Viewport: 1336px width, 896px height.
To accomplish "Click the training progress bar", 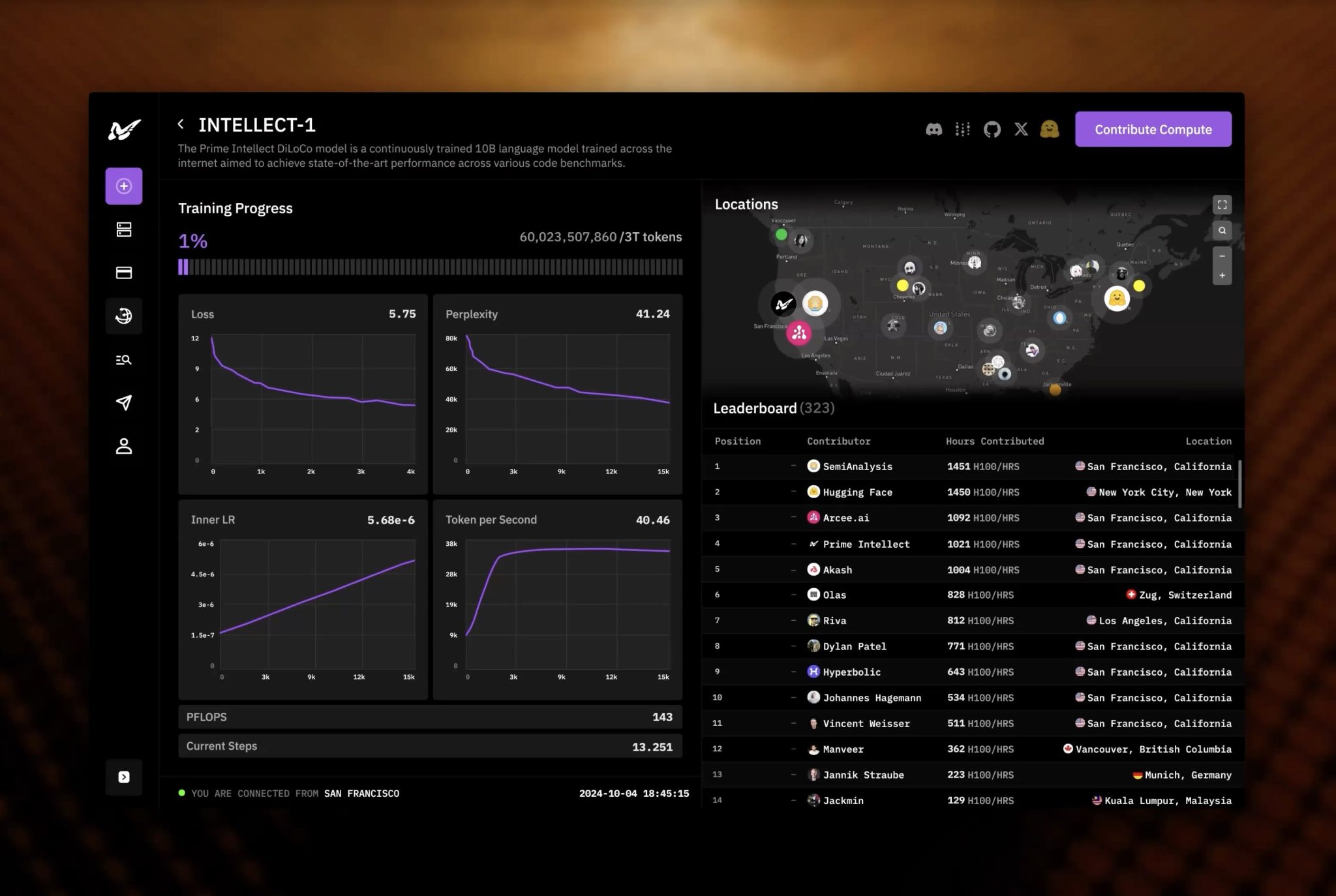I will 431,267.
